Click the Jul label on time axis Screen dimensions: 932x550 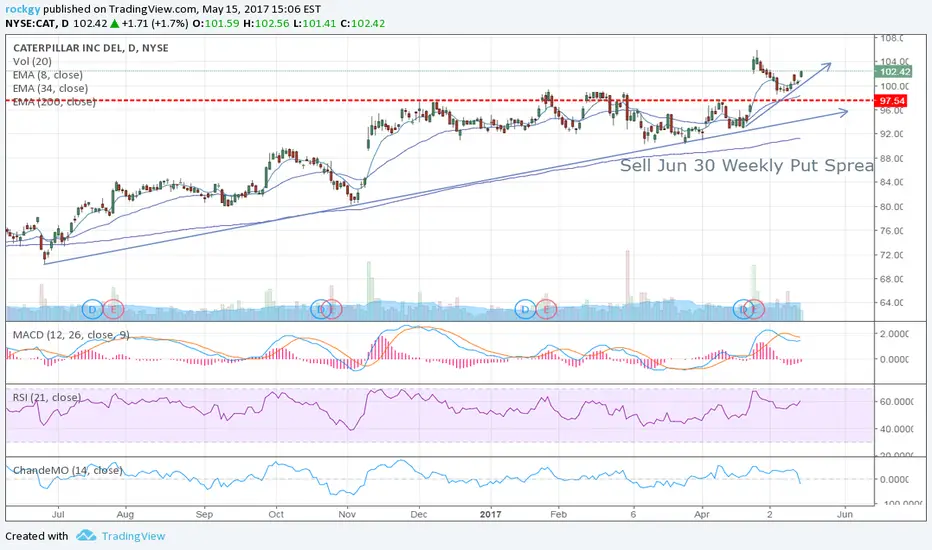[x=58, y=514]
